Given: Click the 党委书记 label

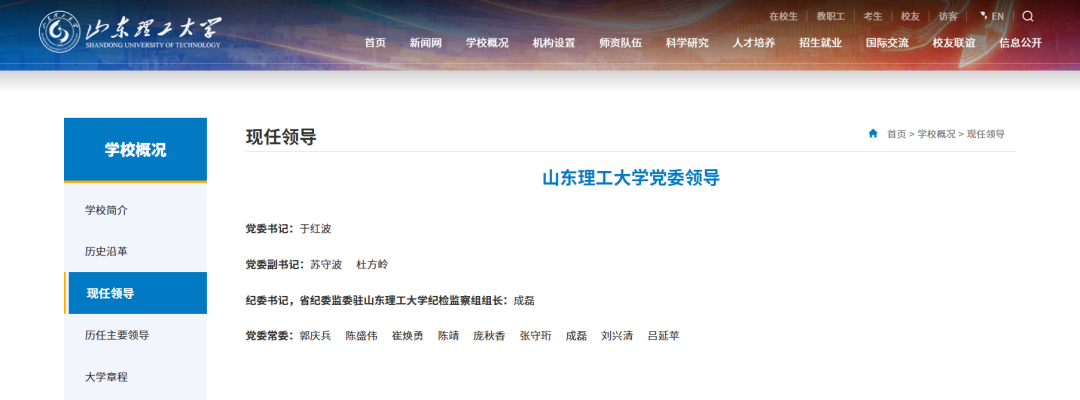Looking at the screenshot, I should (271, 229).
